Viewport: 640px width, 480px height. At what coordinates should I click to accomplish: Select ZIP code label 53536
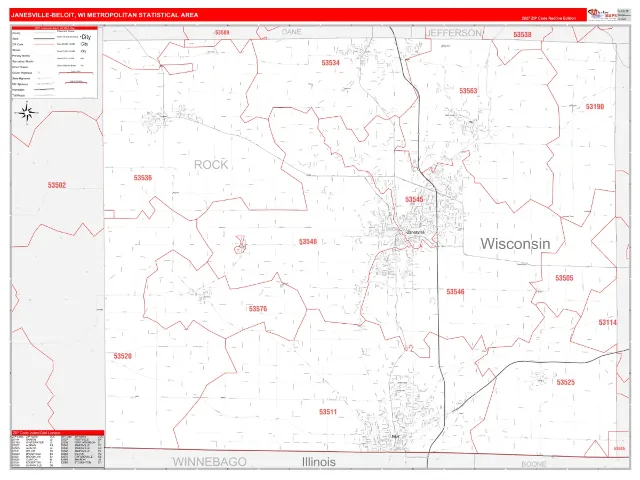[143, 178]
